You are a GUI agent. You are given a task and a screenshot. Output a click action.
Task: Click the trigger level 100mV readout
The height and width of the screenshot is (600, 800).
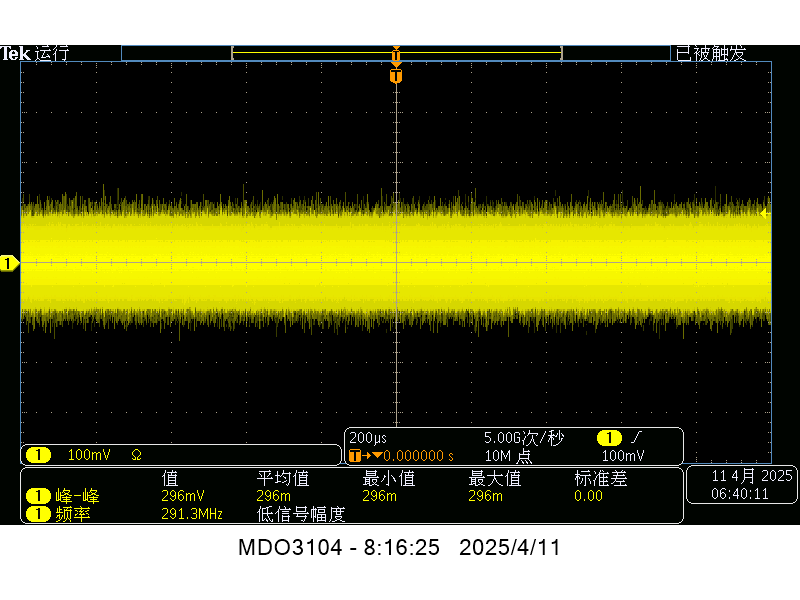(x=623, y=456)
